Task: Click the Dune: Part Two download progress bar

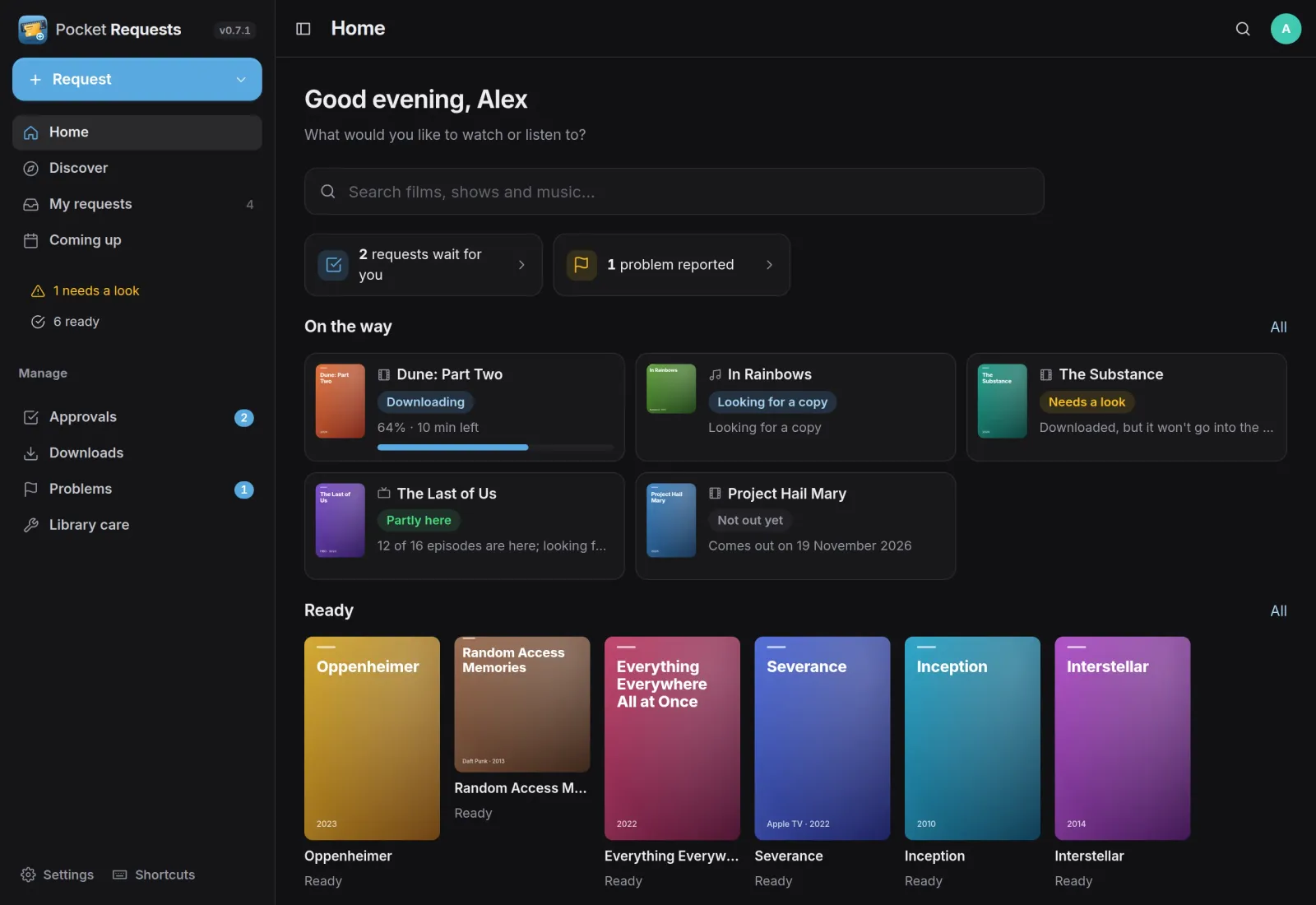Action: point(495,448)
